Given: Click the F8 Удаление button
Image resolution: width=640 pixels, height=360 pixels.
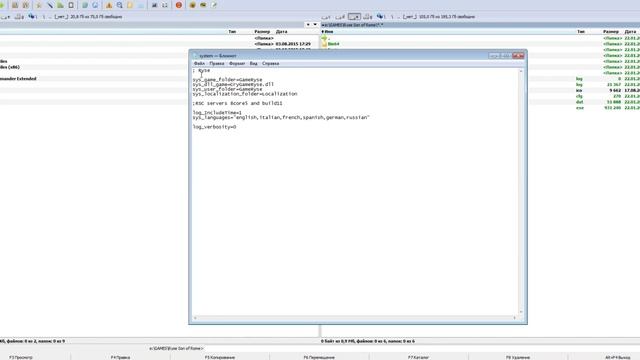Looking at the screenshot, I should [x=518, y=357].
